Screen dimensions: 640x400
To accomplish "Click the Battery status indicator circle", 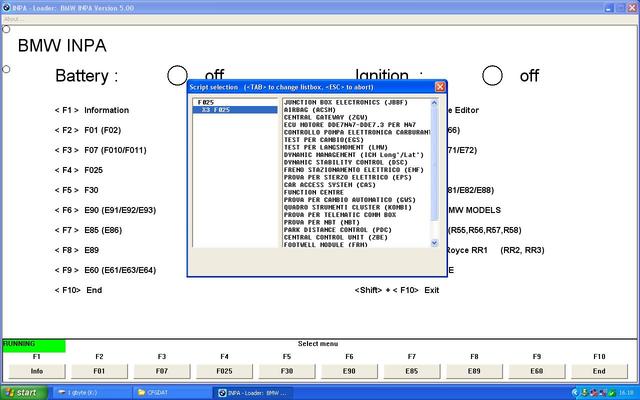I will tap(178, 76).
